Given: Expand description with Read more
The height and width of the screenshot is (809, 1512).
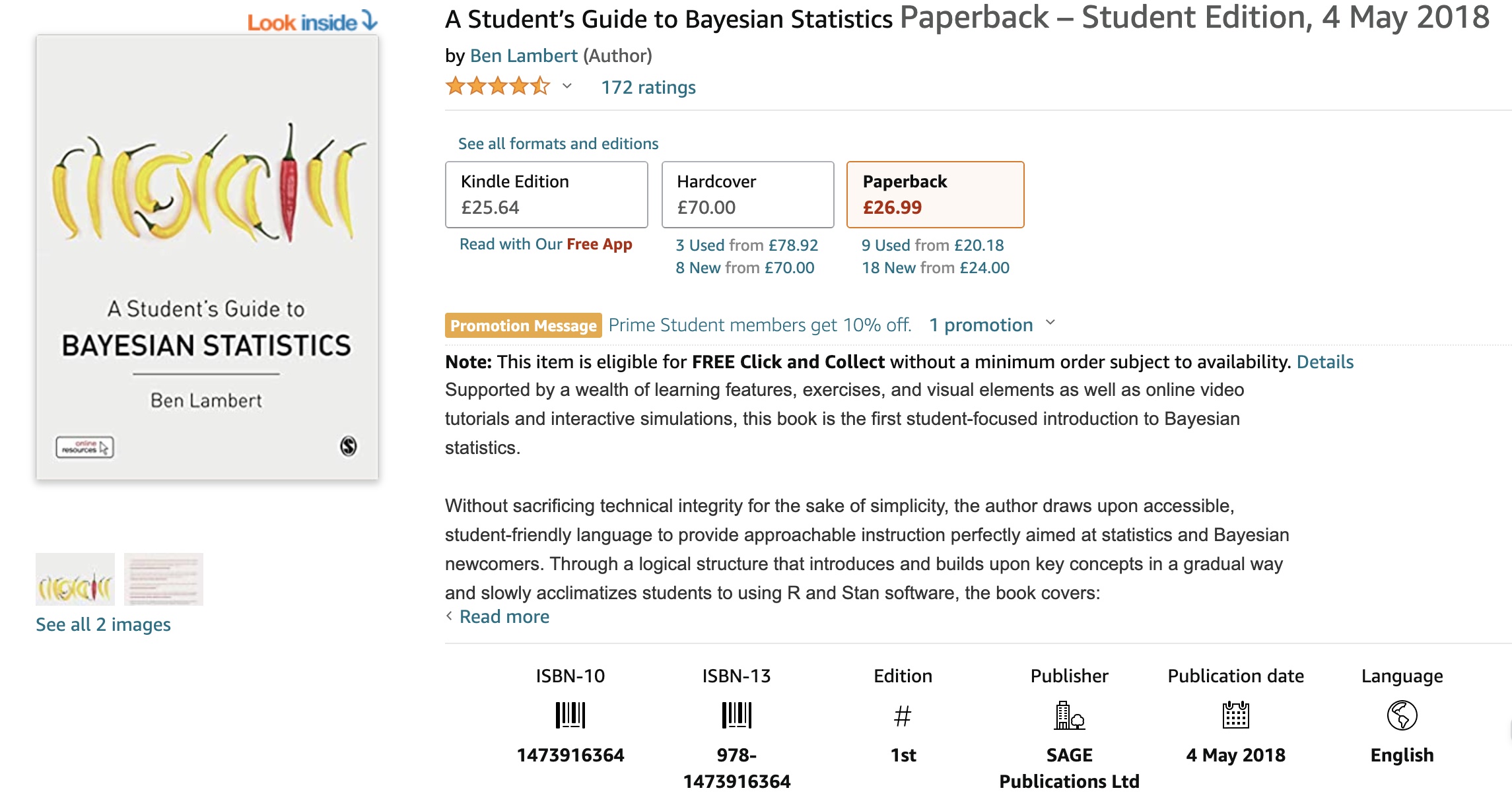Looking at the screenshot, I should point(504,616).
